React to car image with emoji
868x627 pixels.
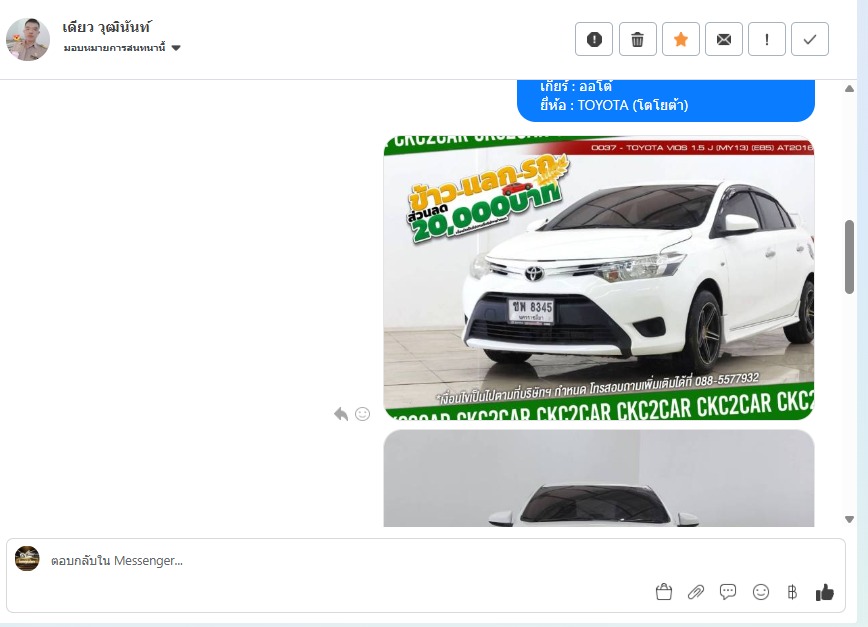point(362,414)
